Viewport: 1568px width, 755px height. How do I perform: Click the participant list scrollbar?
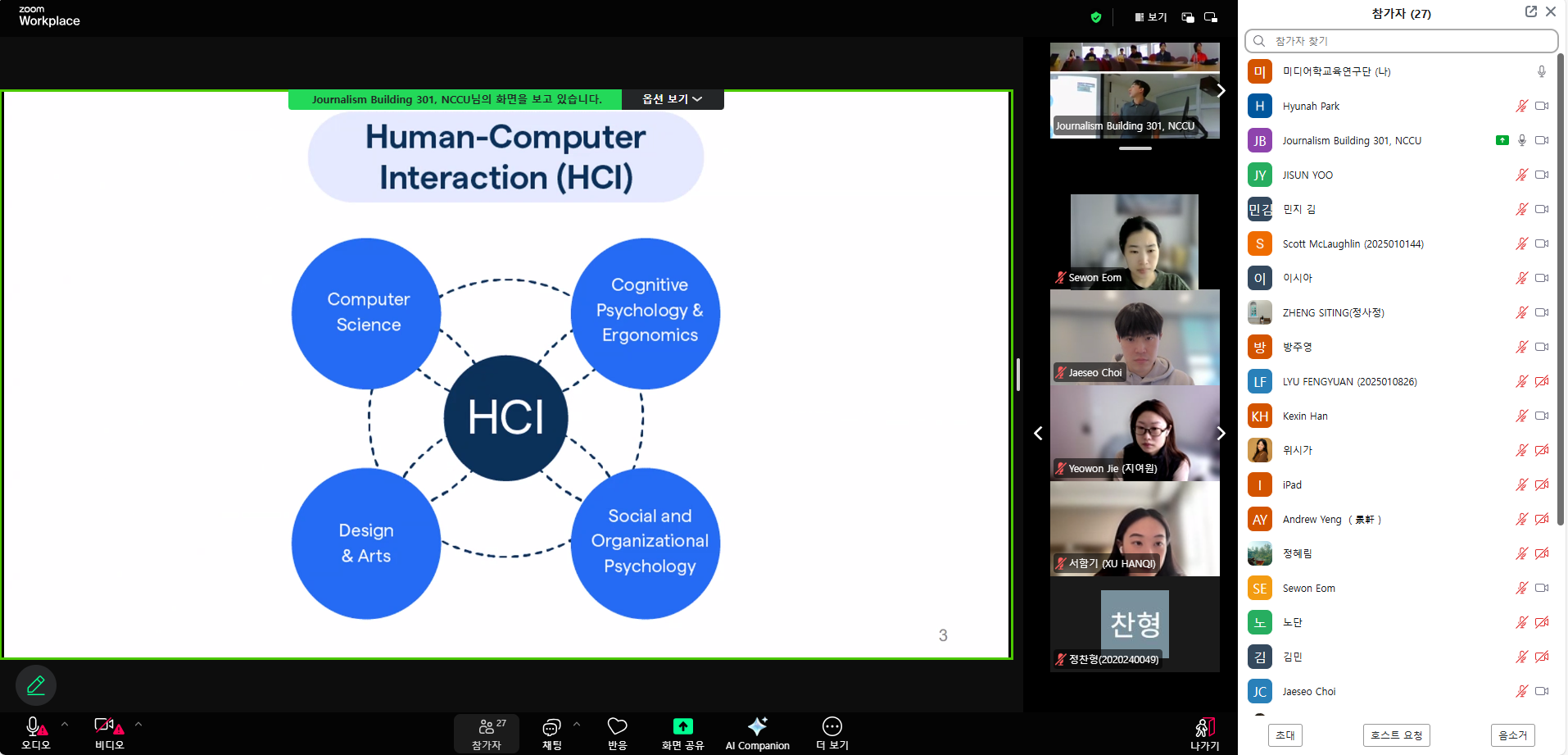(x=1561, y=287)
